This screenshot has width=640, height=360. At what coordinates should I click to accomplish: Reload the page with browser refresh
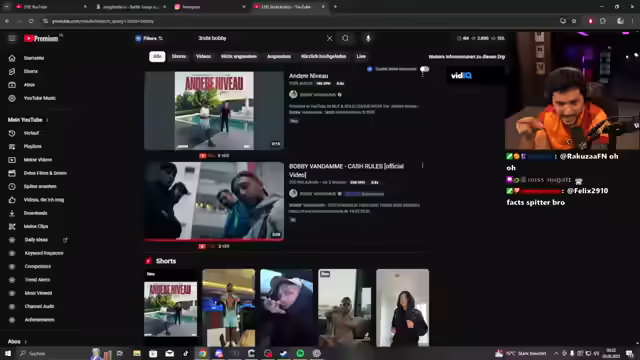click(x=31, y=21)
